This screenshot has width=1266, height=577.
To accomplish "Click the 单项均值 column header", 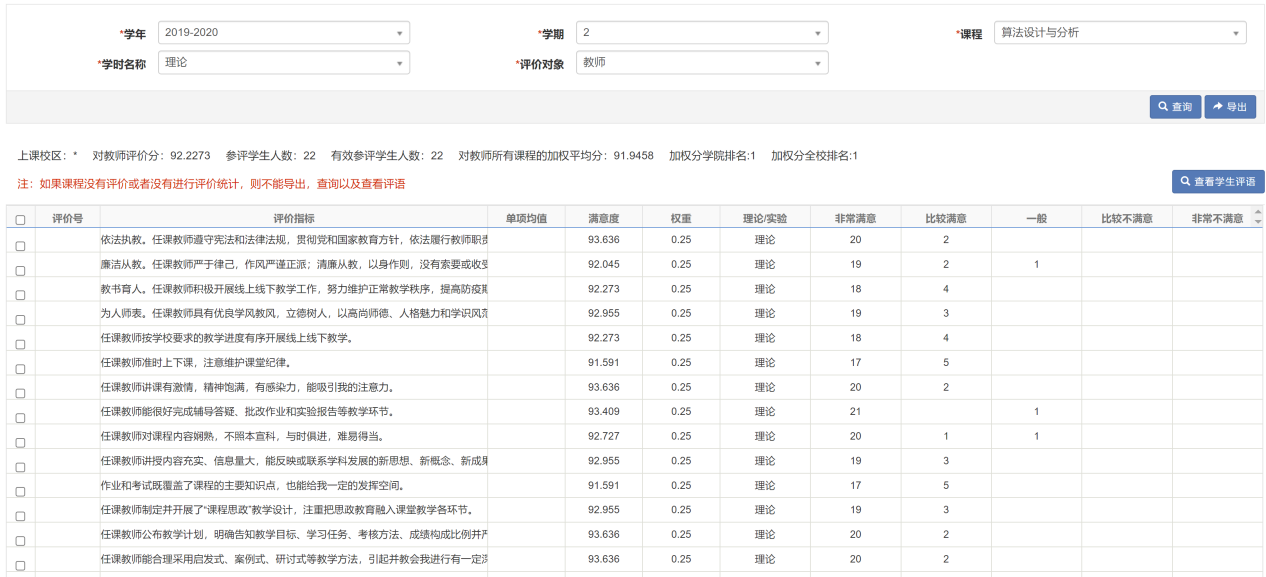I will point(526,218).
